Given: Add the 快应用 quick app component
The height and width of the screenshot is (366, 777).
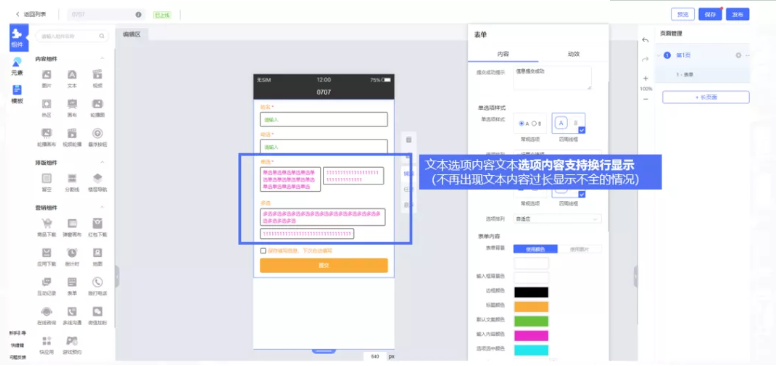Looking at the screenshot, I should (x=46, y=345).
